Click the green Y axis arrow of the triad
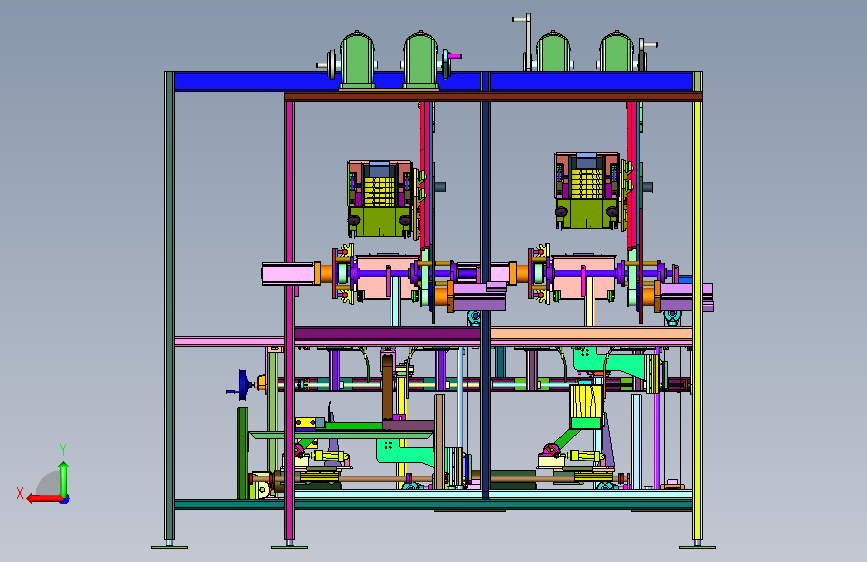Viewport: 867px width, 562px height. (x=64, y=478)
